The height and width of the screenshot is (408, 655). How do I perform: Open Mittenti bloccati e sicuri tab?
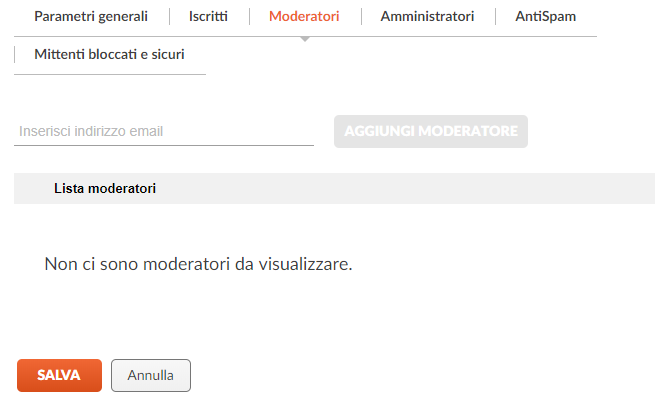pos(109,54)
